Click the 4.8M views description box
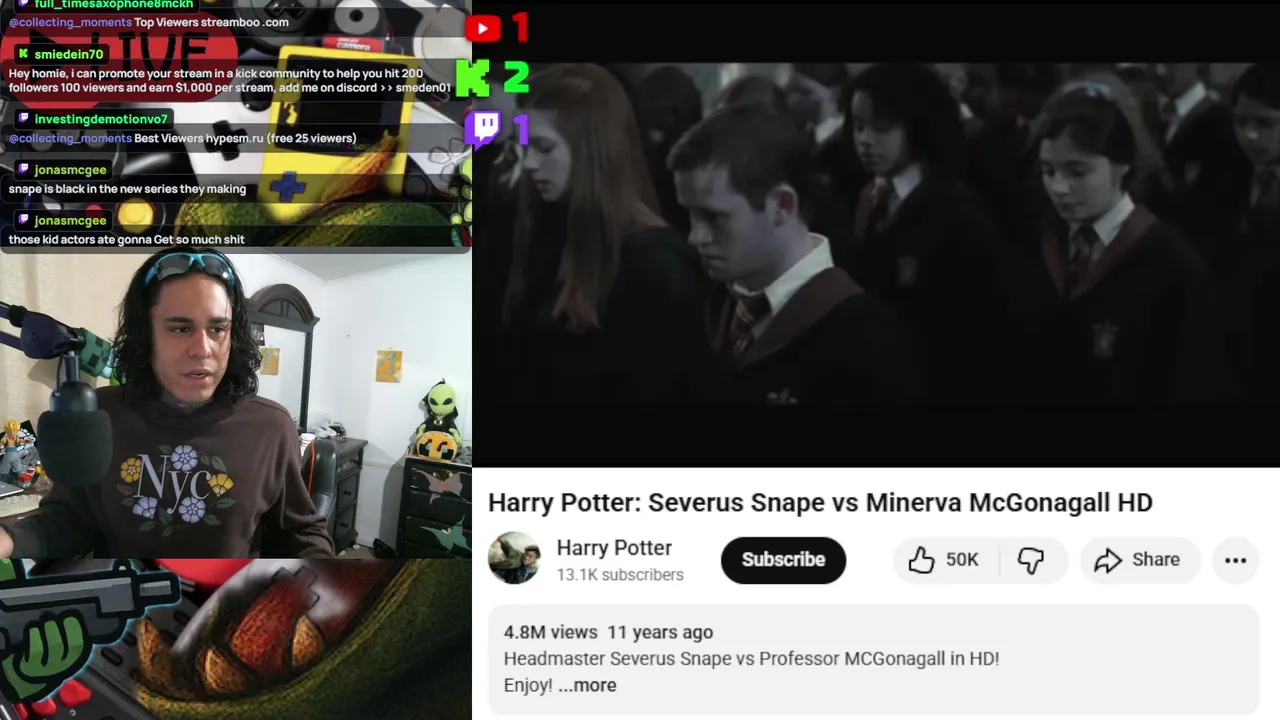 coord(872,659)
